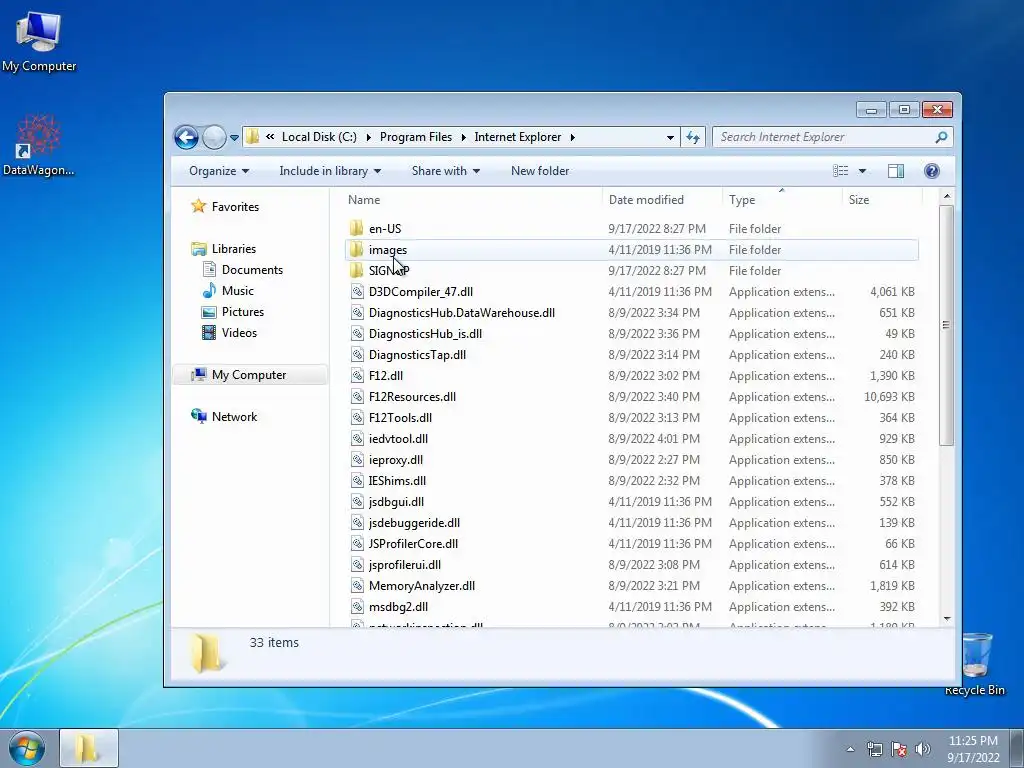
Task: Show the preview pane
Action: [896, 171]
